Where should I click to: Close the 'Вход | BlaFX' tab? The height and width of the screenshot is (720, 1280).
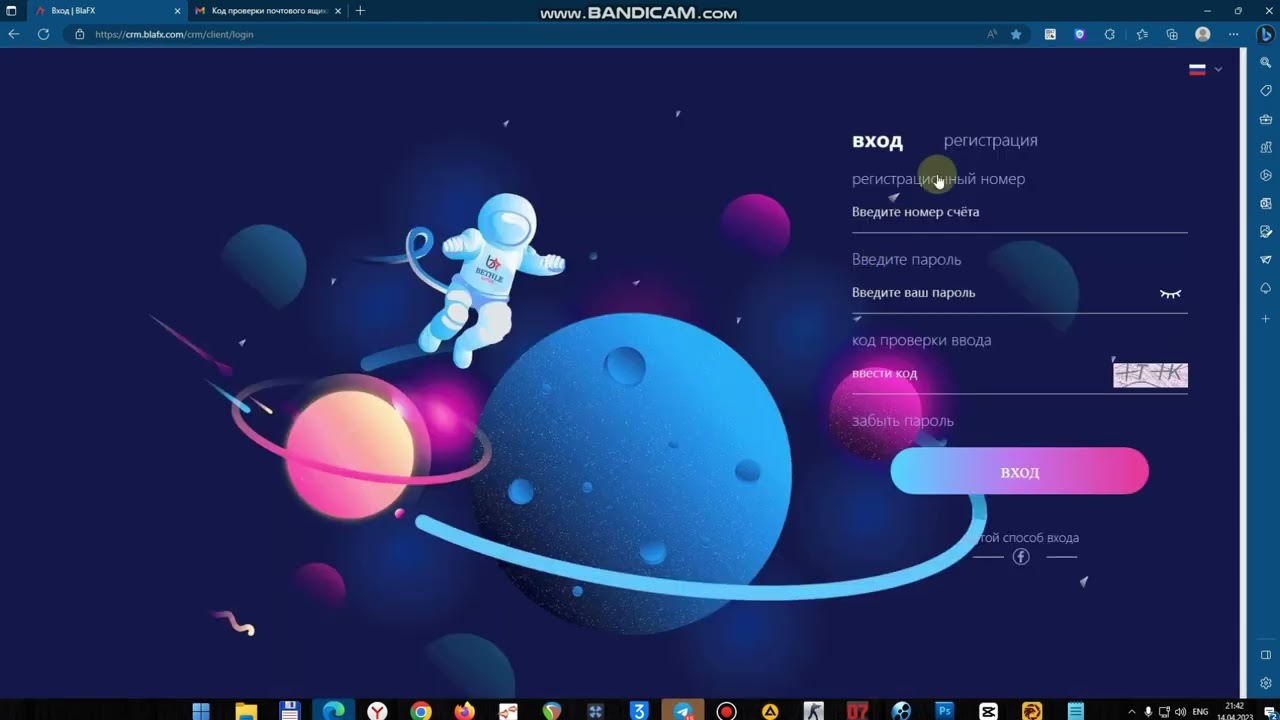click(x=177, y=11)
